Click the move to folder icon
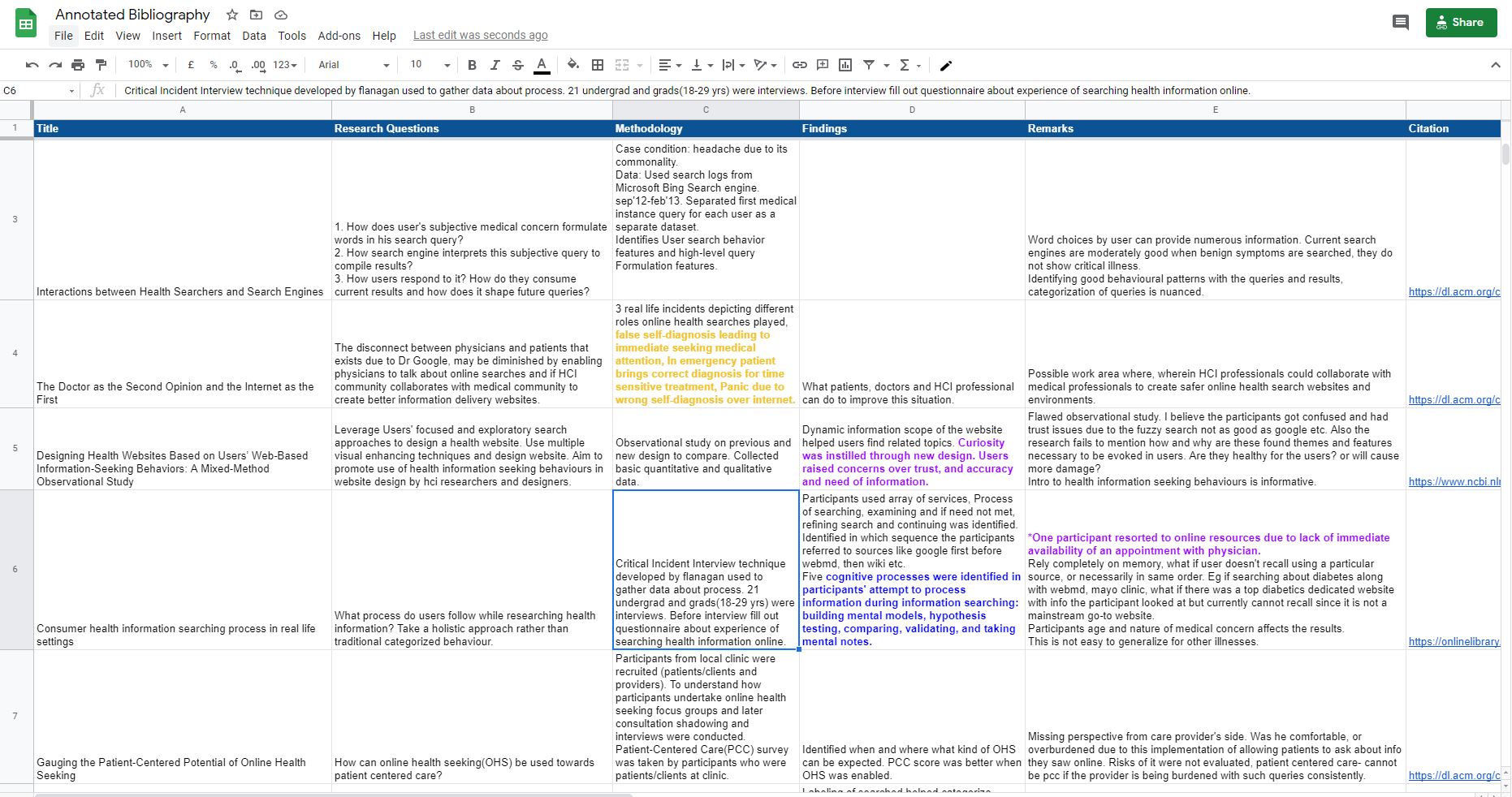Viewport: 1512px width, 797px height. (x=257, y=15)
